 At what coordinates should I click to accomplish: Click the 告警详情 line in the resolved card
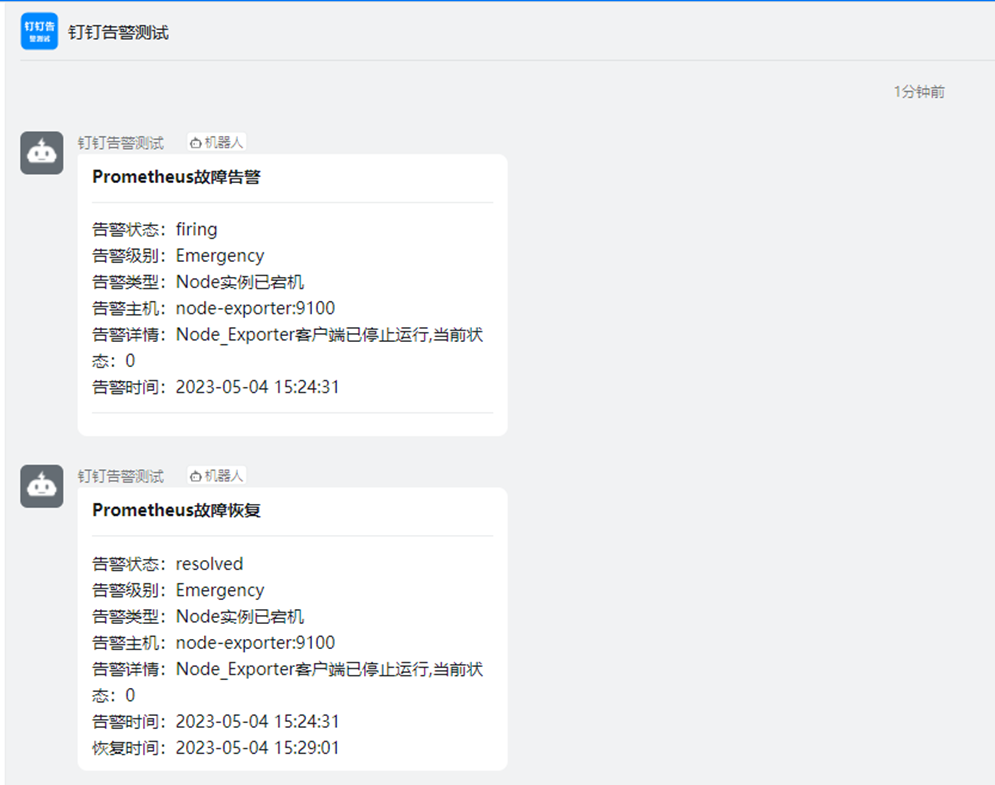[x=287, y=682]
